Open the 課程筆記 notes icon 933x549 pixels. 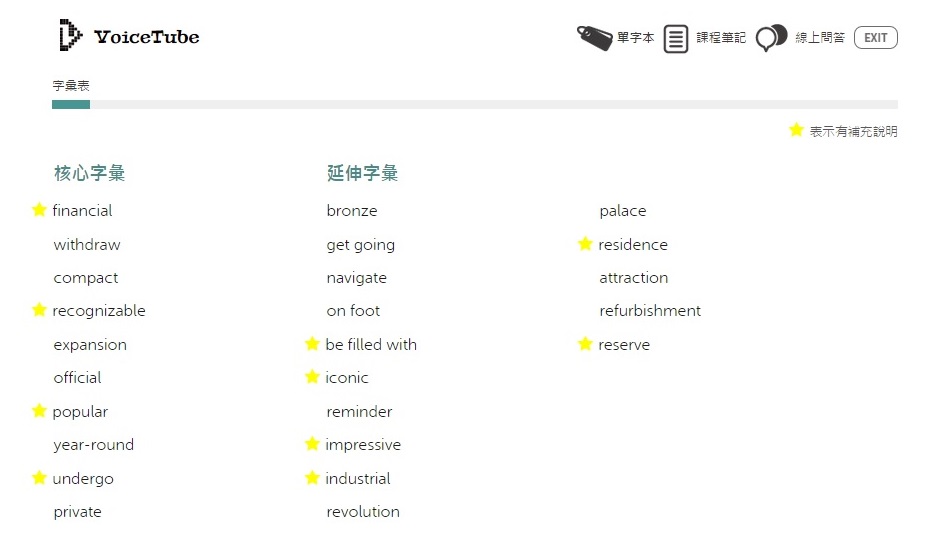point(676,39)
